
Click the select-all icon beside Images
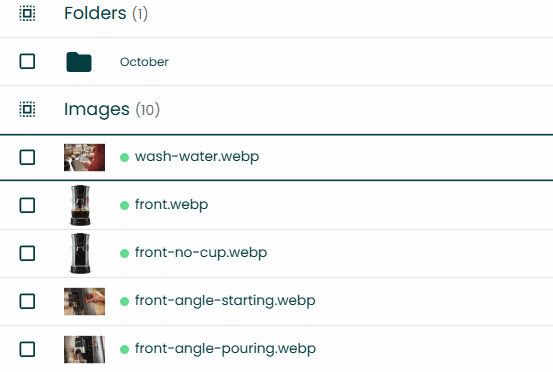(27, 109)
